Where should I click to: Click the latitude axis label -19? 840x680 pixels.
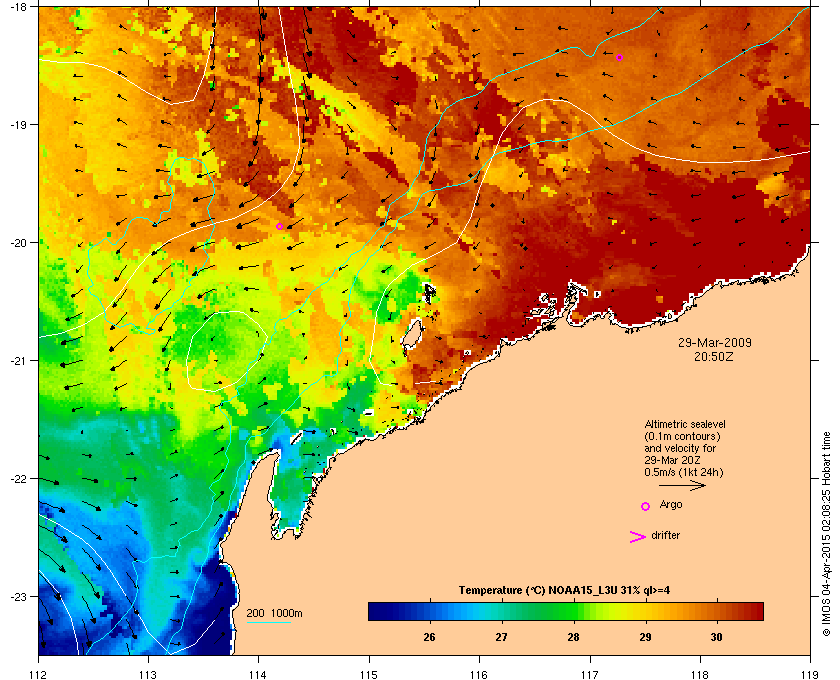(18, 124)
